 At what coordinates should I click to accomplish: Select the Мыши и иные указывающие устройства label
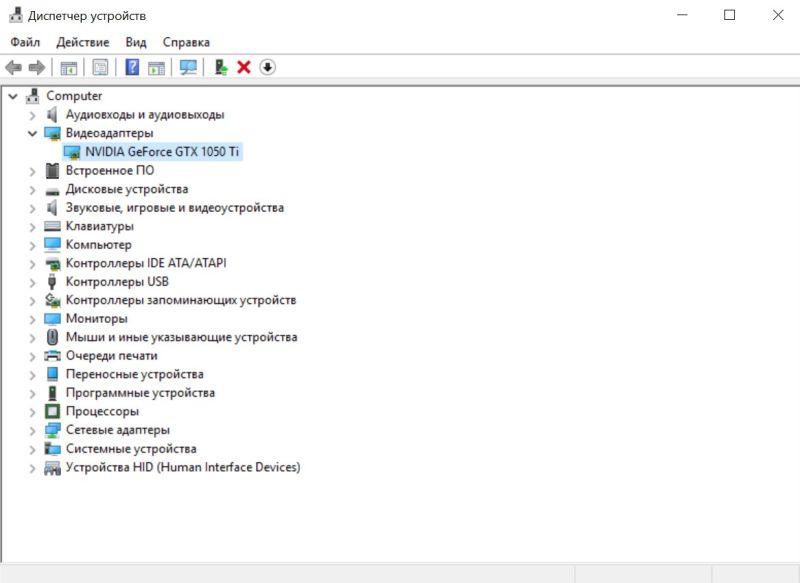(181, 337)
